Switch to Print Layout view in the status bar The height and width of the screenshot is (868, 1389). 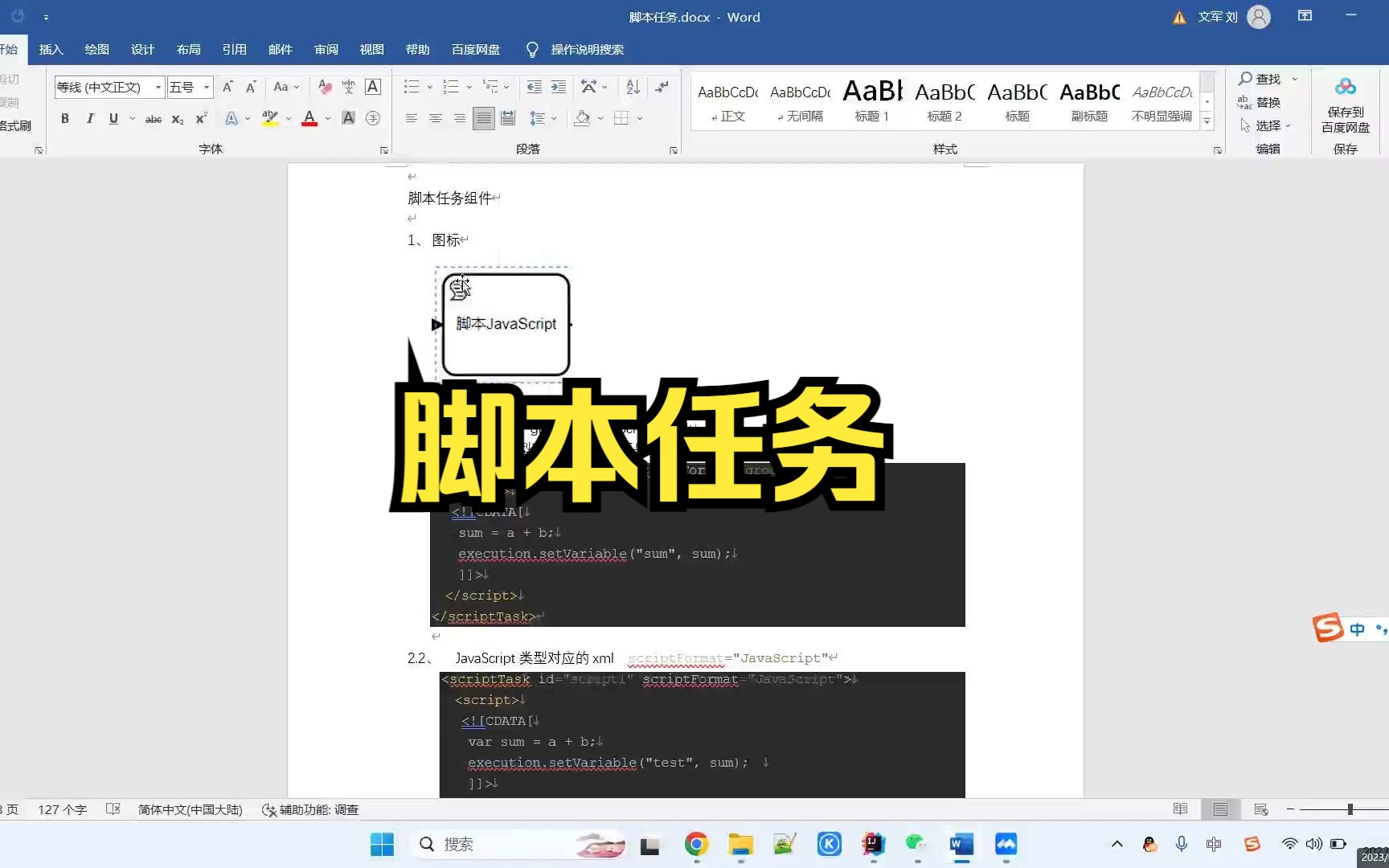pyautogui.click(x=1220, y=809)
